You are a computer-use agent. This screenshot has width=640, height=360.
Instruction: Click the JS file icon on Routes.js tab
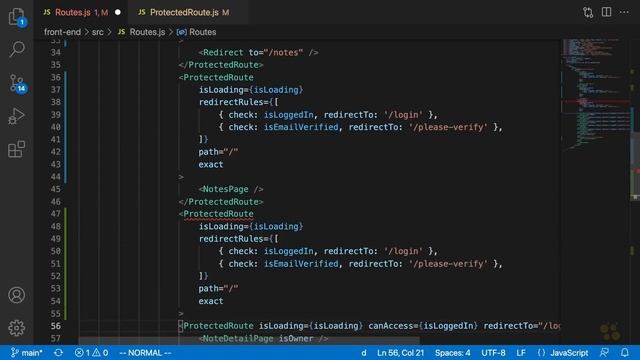tap(47, 12)
